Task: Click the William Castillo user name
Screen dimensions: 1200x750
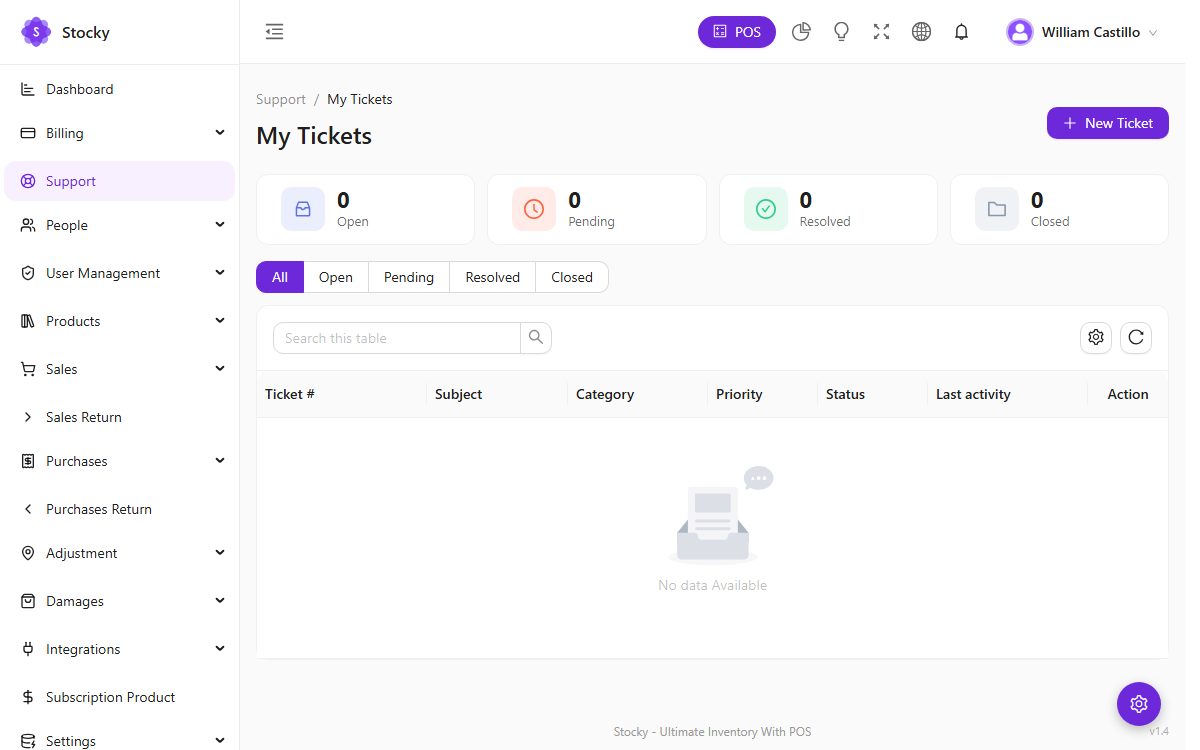Action: click(x=1091, y=32)
